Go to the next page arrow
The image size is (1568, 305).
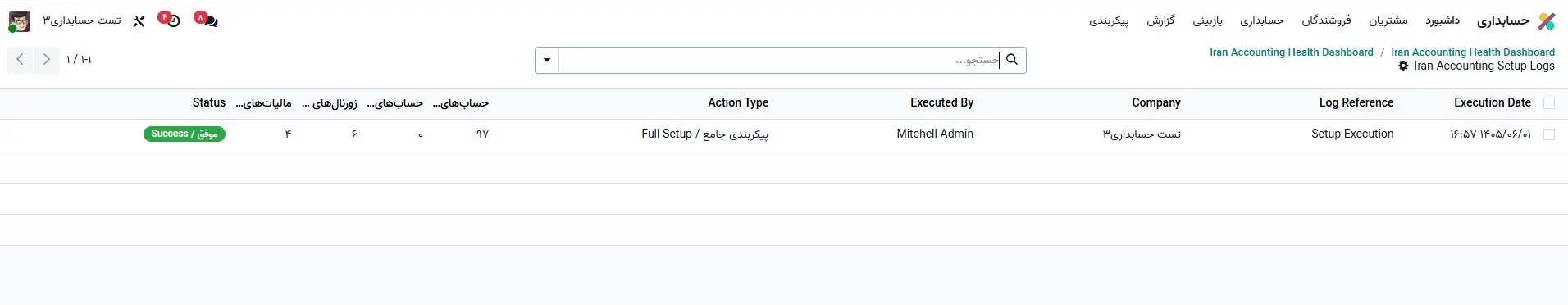(x=47, y=59)
